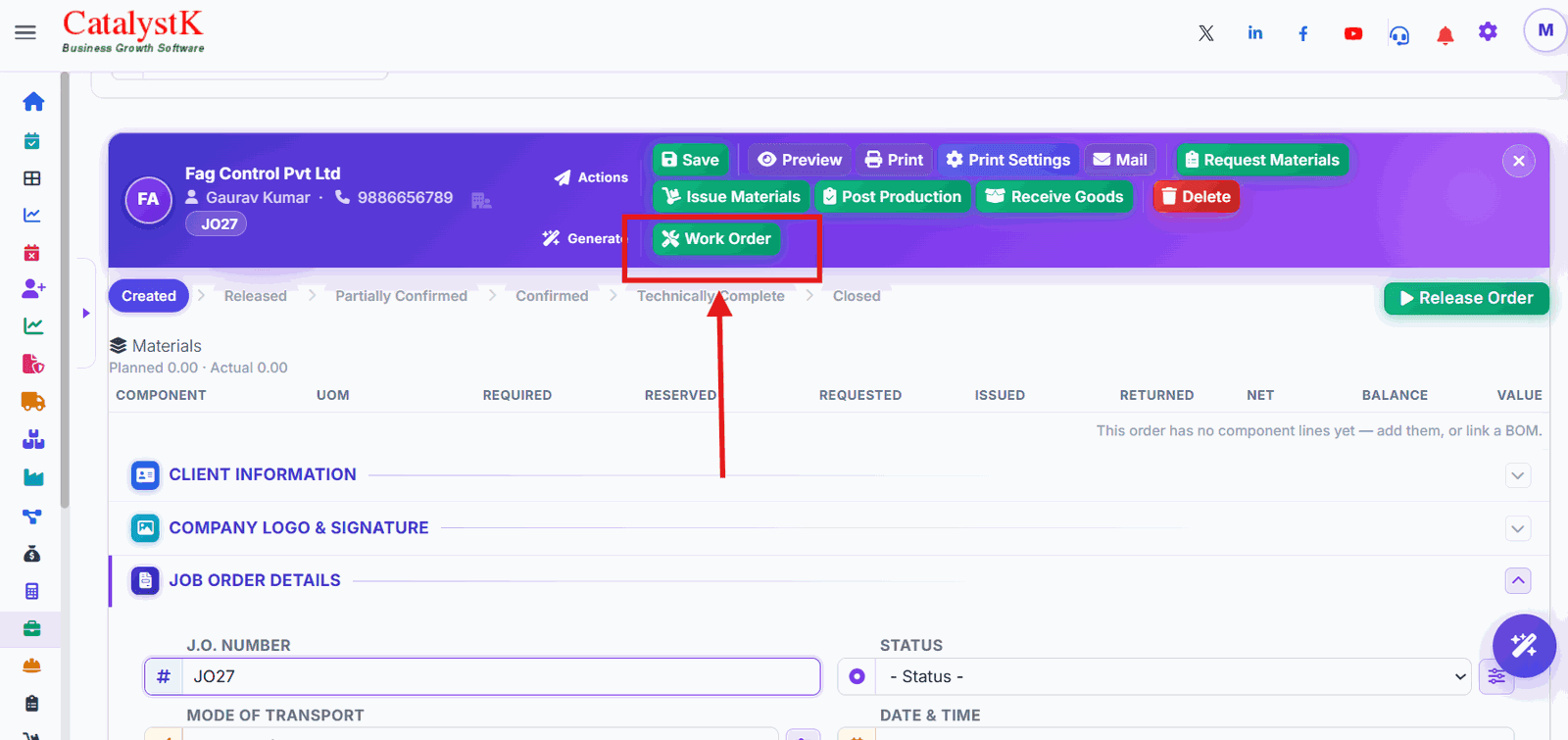
Task: Select the Partially Confirmed status step
Action: pos(402,296)
